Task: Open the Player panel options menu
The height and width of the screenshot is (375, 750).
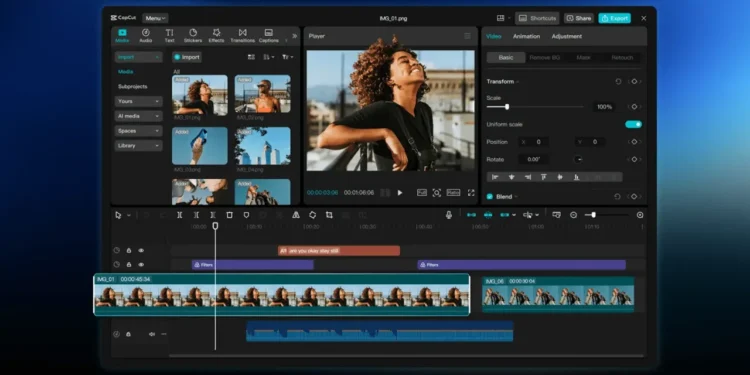Action: [x=467, y=36]
